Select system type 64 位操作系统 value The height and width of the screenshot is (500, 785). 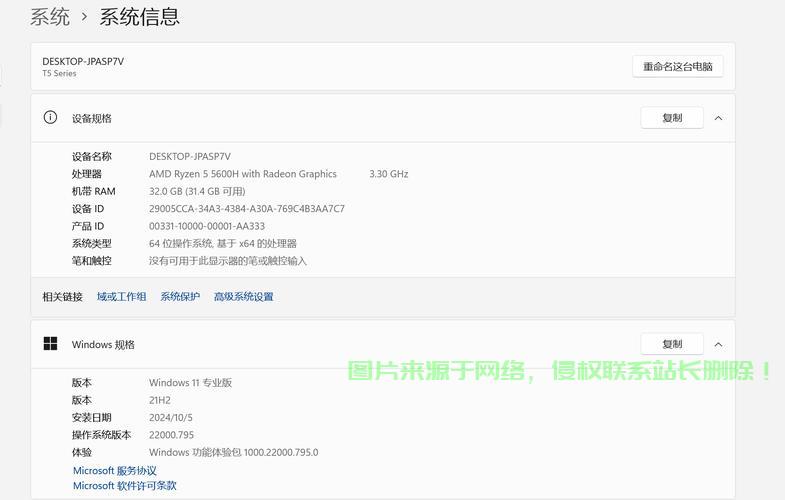point(223,244)
